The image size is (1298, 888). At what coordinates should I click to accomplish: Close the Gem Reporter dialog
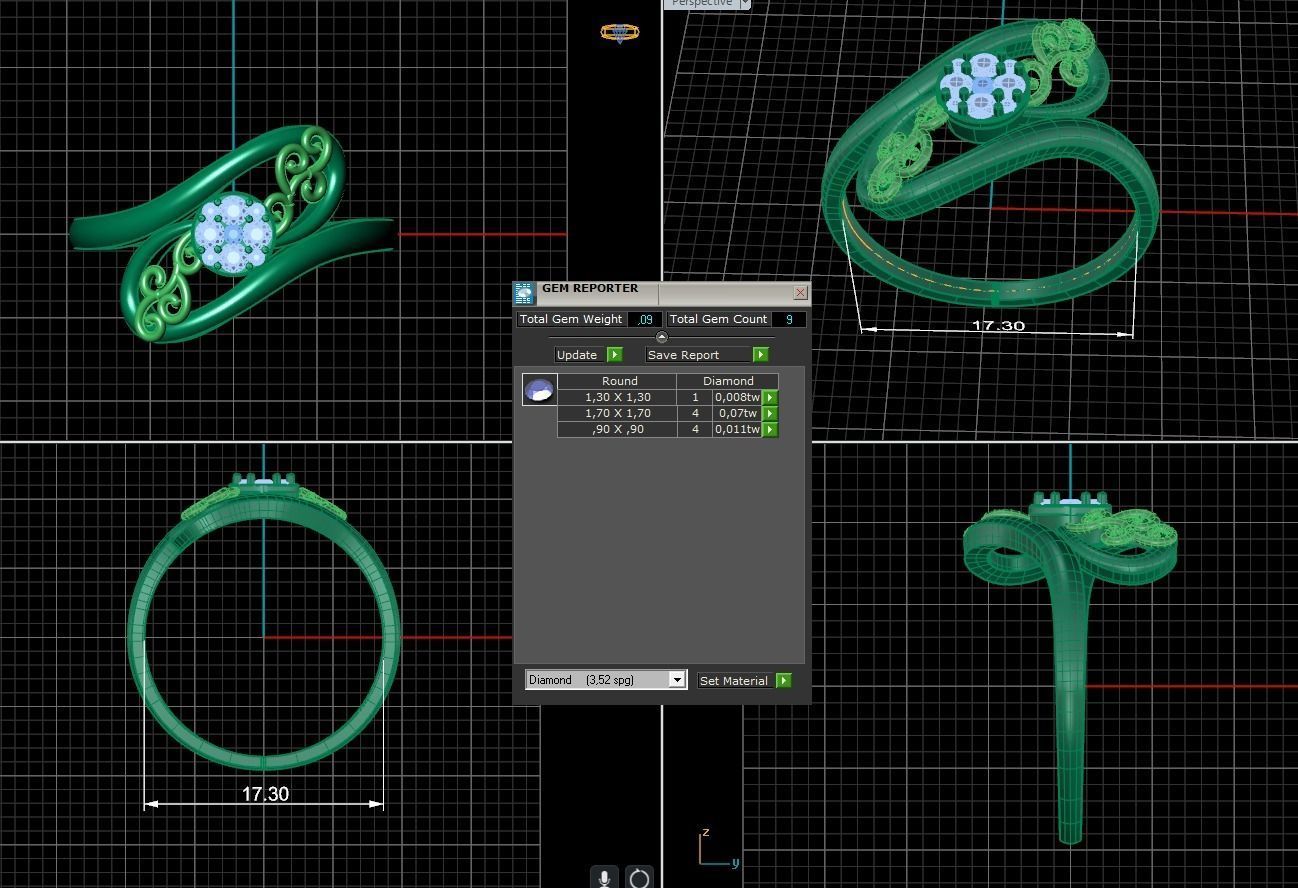click(x=800, y=293)
